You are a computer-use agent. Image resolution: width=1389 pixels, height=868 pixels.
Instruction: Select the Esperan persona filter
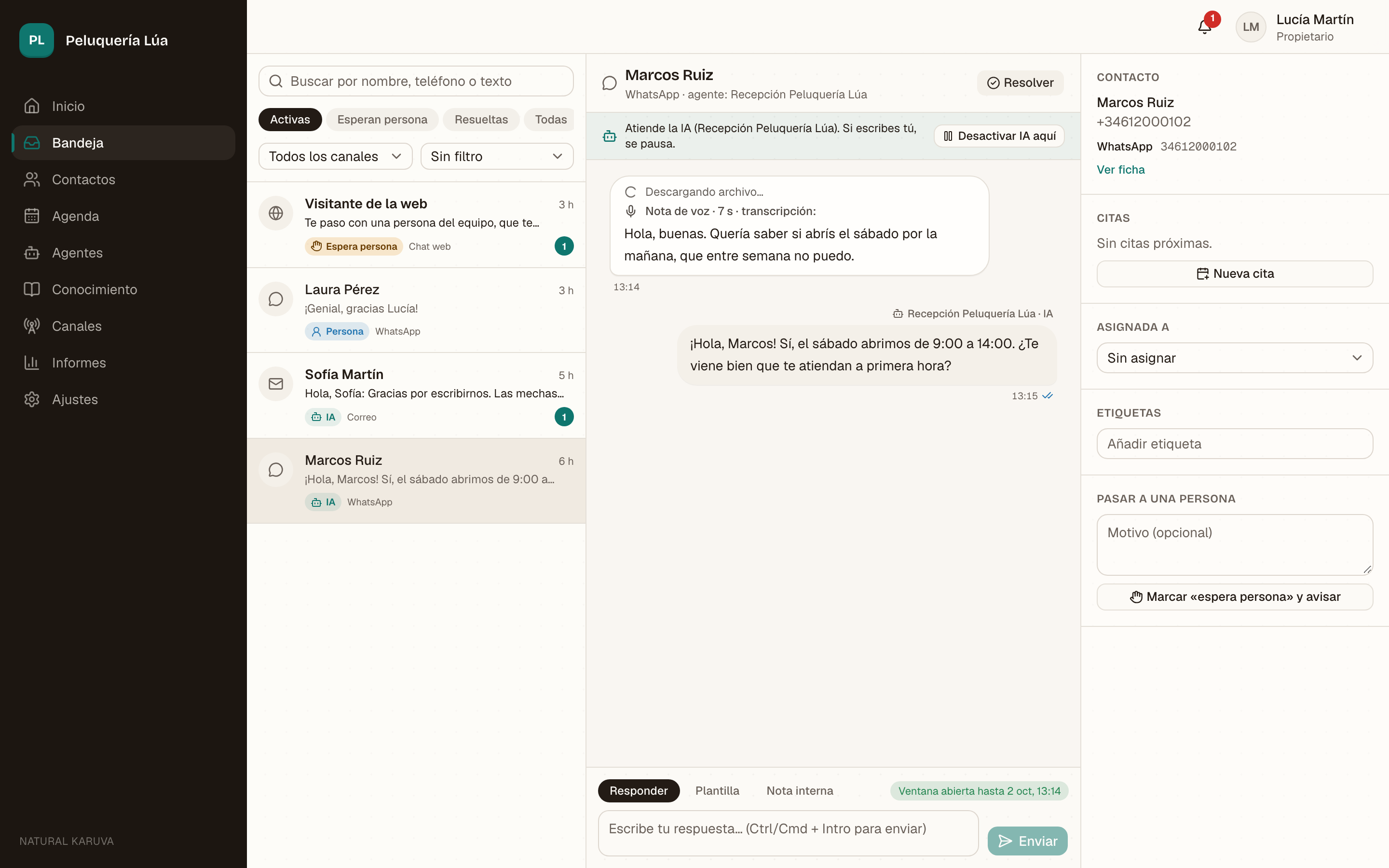coord(382,120)
